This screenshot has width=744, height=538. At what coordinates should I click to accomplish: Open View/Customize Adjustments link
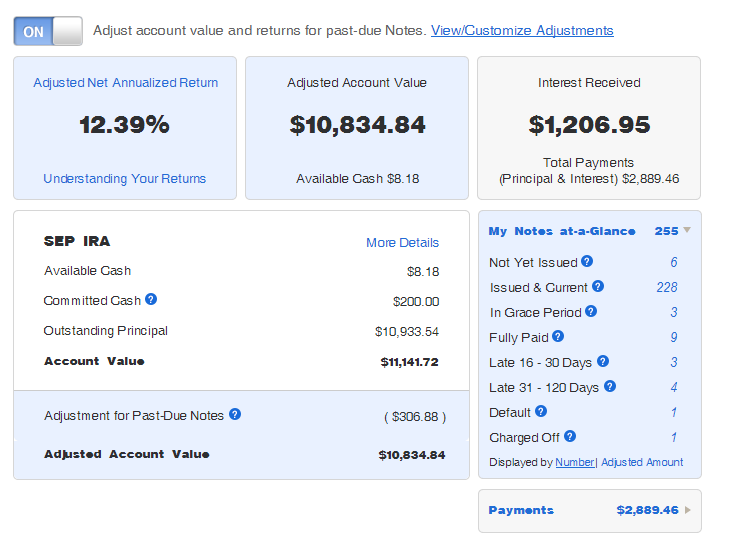522,30
